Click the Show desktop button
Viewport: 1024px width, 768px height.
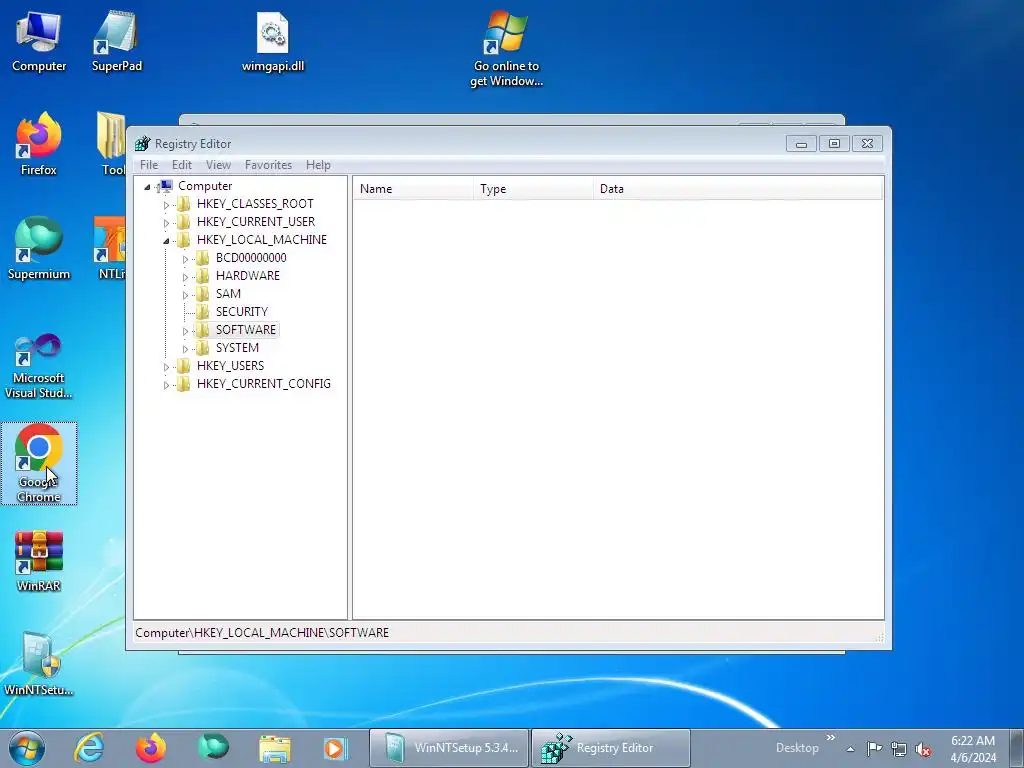coord(1017,748)
